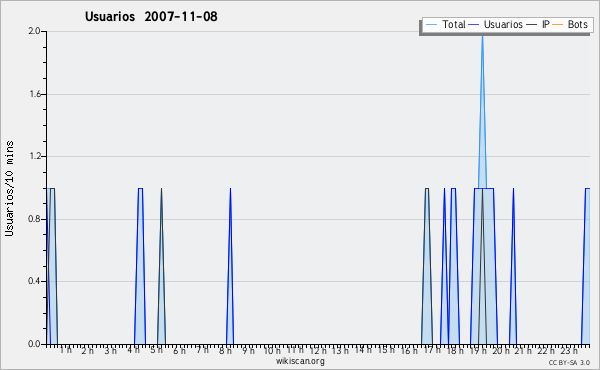Click the blue spike near 21 h

tap(513, 266)
